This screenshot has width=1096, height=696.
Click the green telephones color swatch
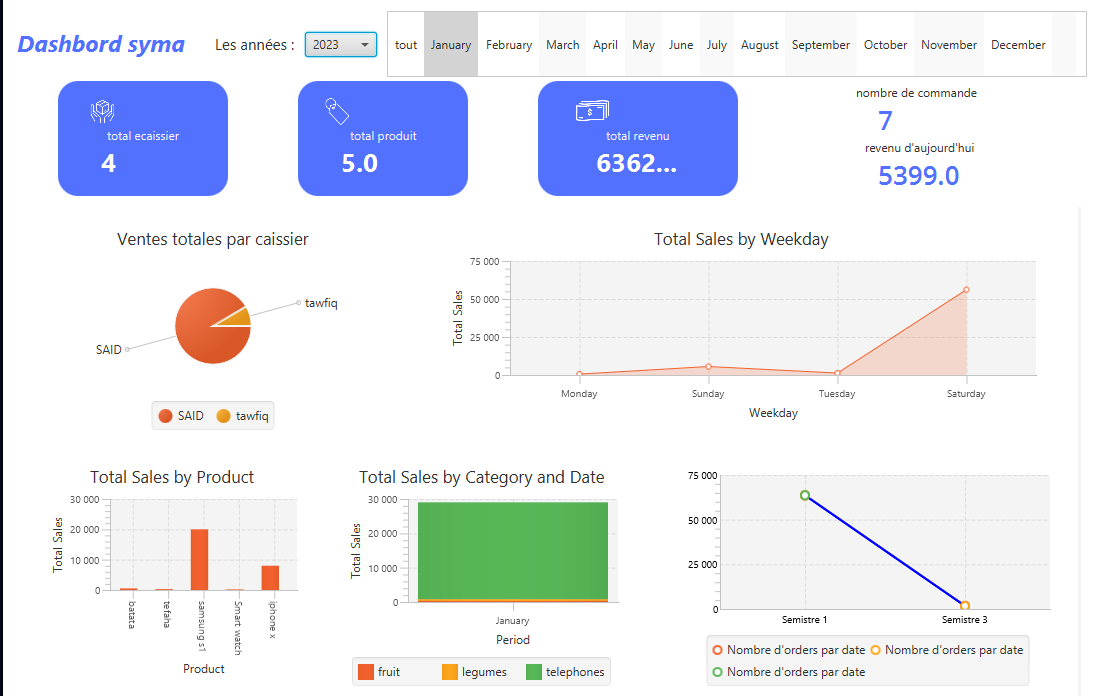pos(534,671)
